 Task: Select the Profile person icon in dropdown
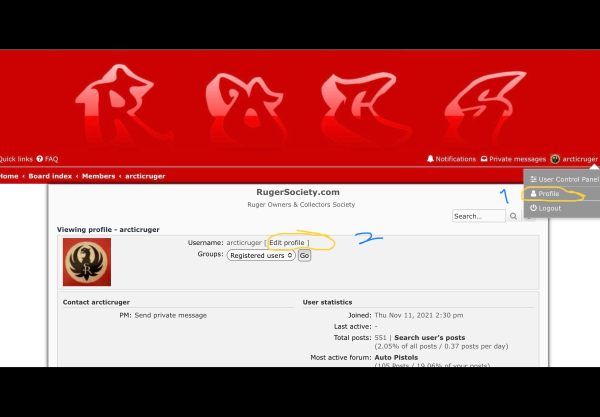(x=533, y=193)
